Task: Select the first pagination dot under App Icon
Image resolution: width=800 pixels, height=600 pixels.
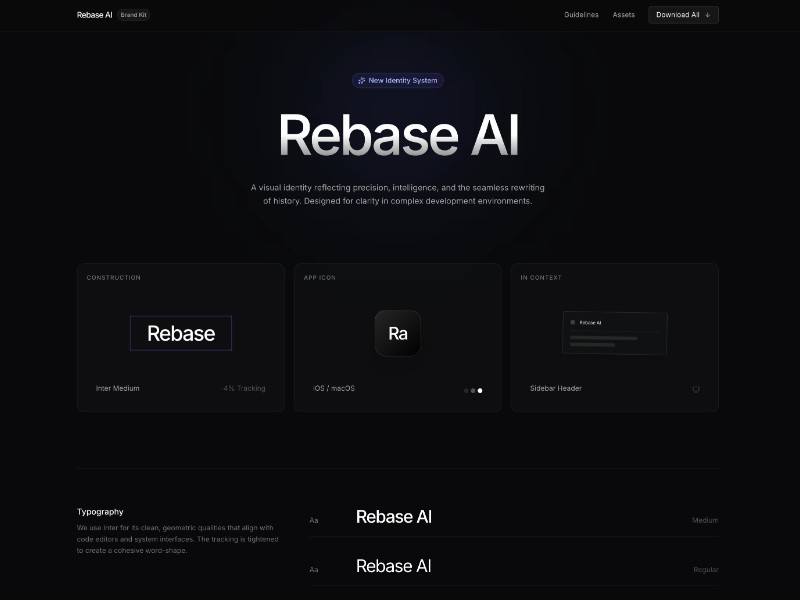Action: 465,390
